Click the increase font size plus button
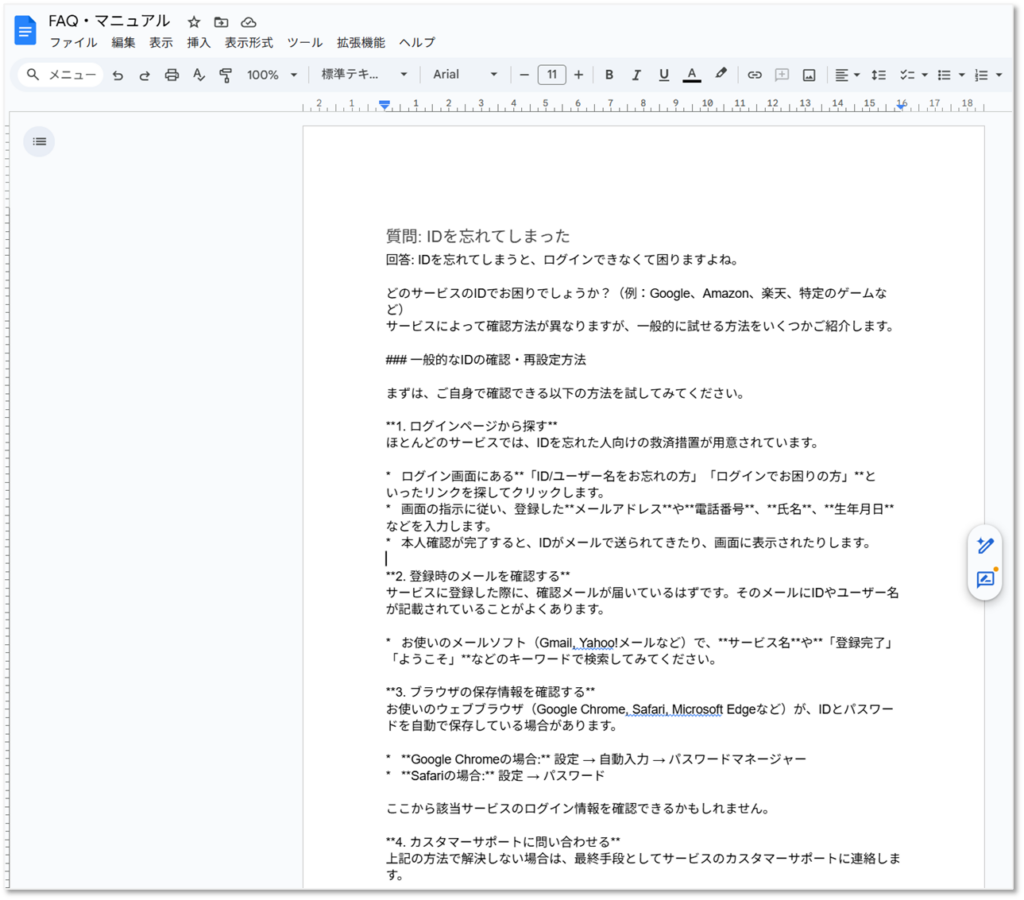The image size is (1024, 900). (x=578, y=75)
